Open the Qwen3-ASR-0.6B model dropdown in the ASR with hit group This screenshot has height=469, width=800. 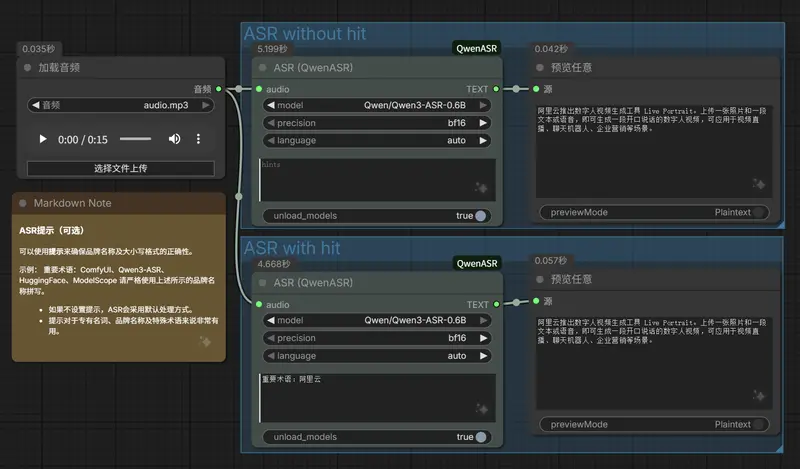tap(377, 320)
